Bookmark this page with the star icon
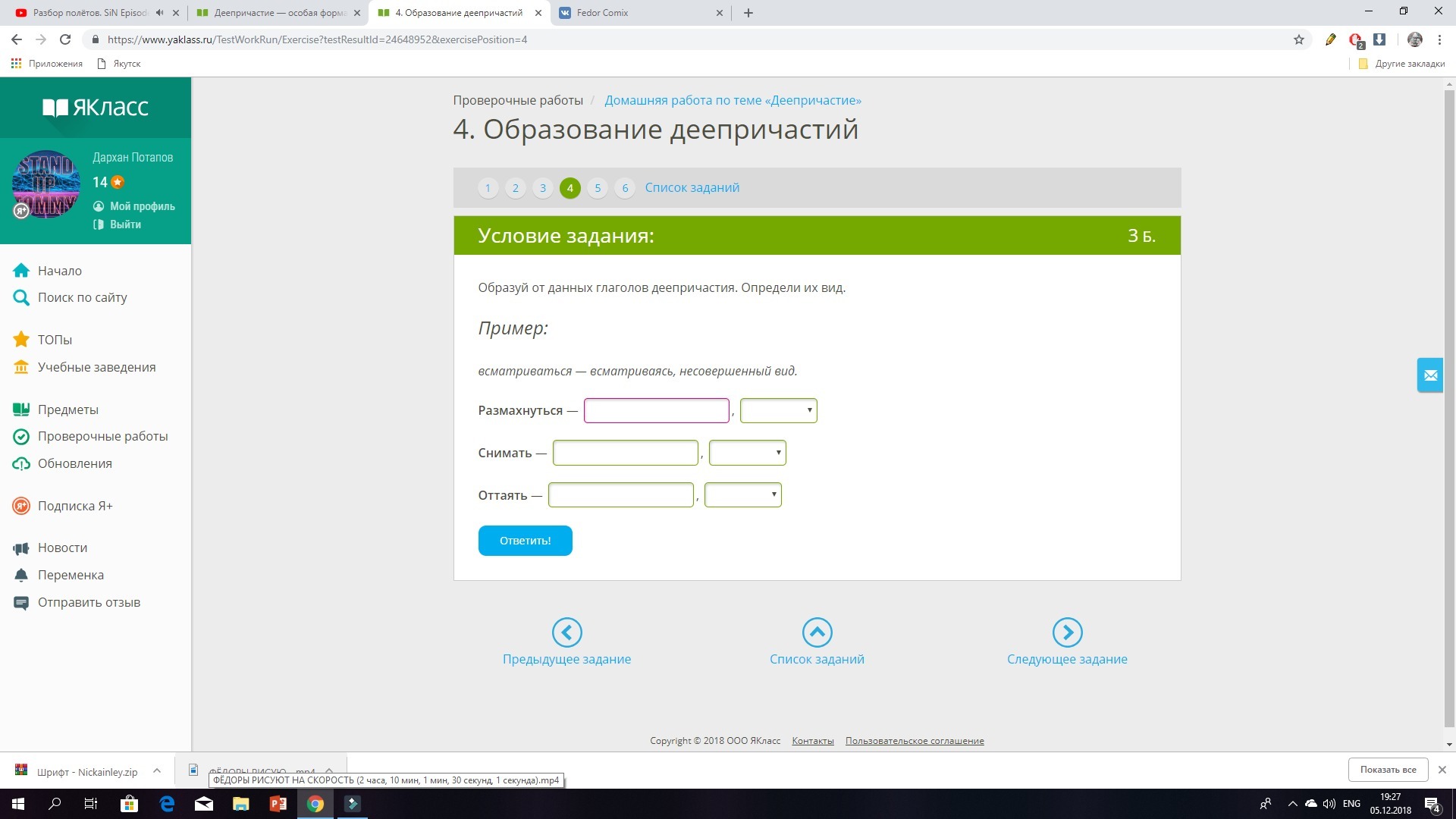The width and height of the screenshot is (1456, 819). click(1299, 39)
